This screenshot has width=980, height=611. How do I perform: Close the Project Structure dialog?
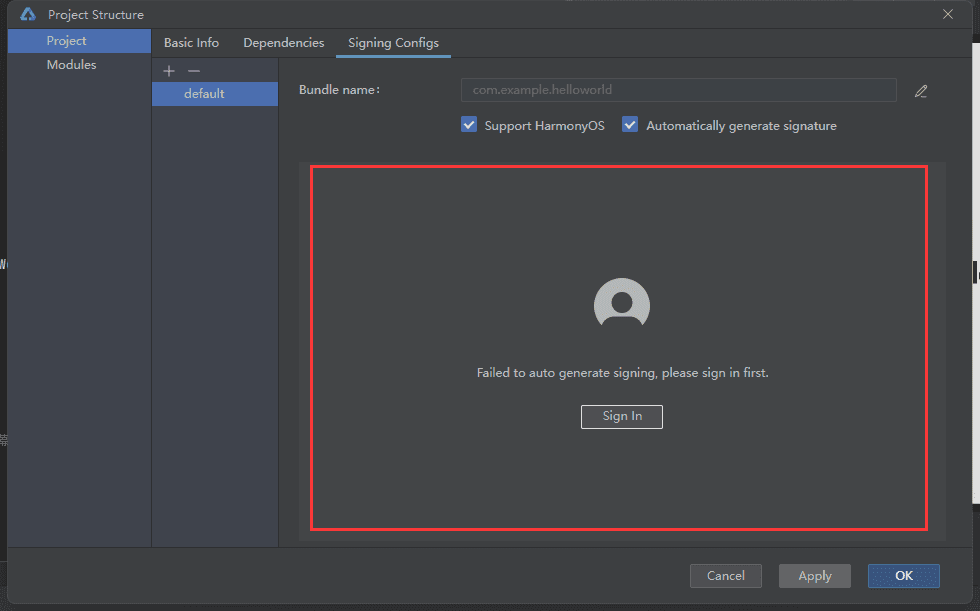click(948, 14)
